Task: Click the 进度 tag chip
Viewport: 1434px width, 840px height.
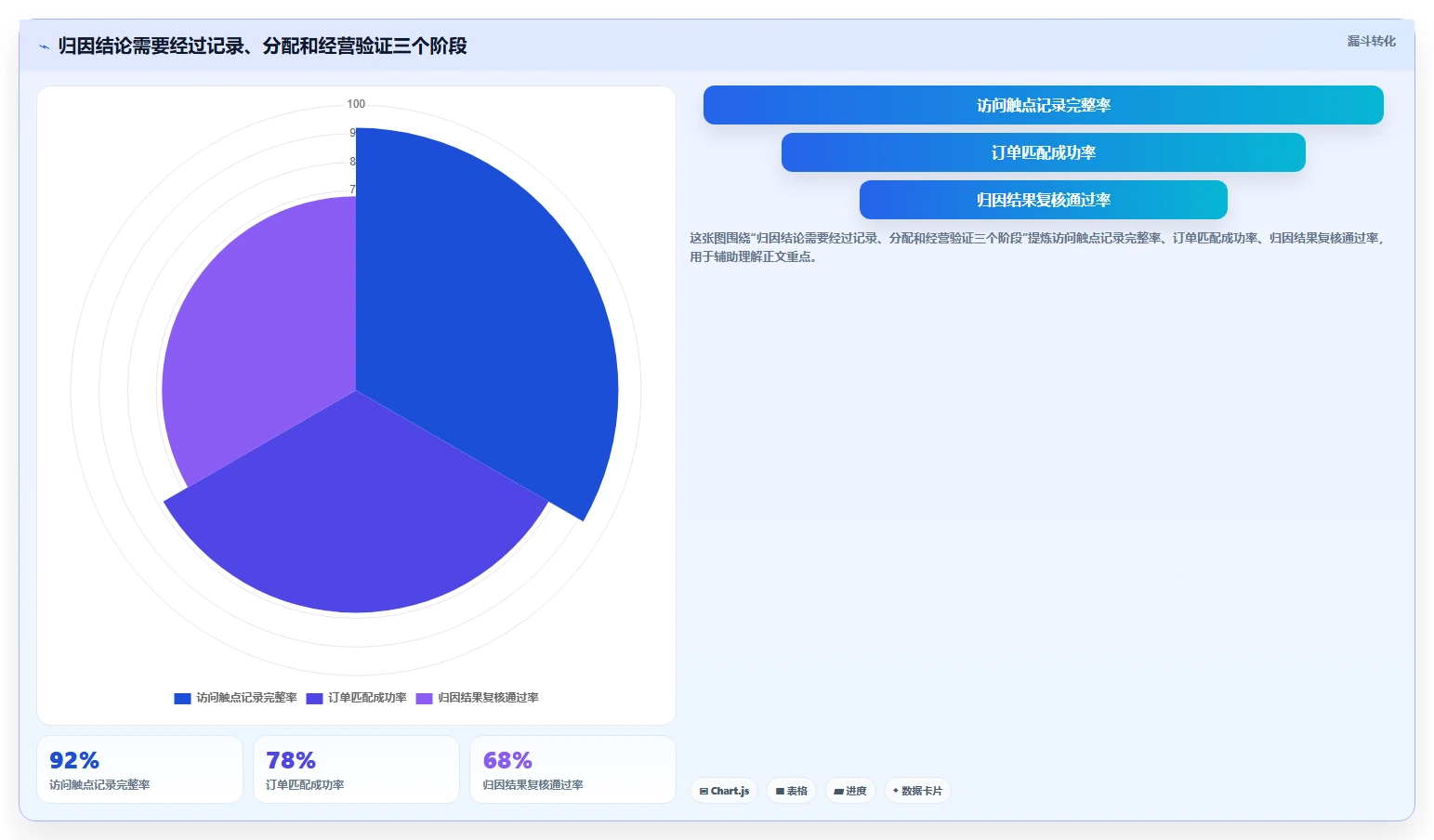Action: [x=849, y=791]
